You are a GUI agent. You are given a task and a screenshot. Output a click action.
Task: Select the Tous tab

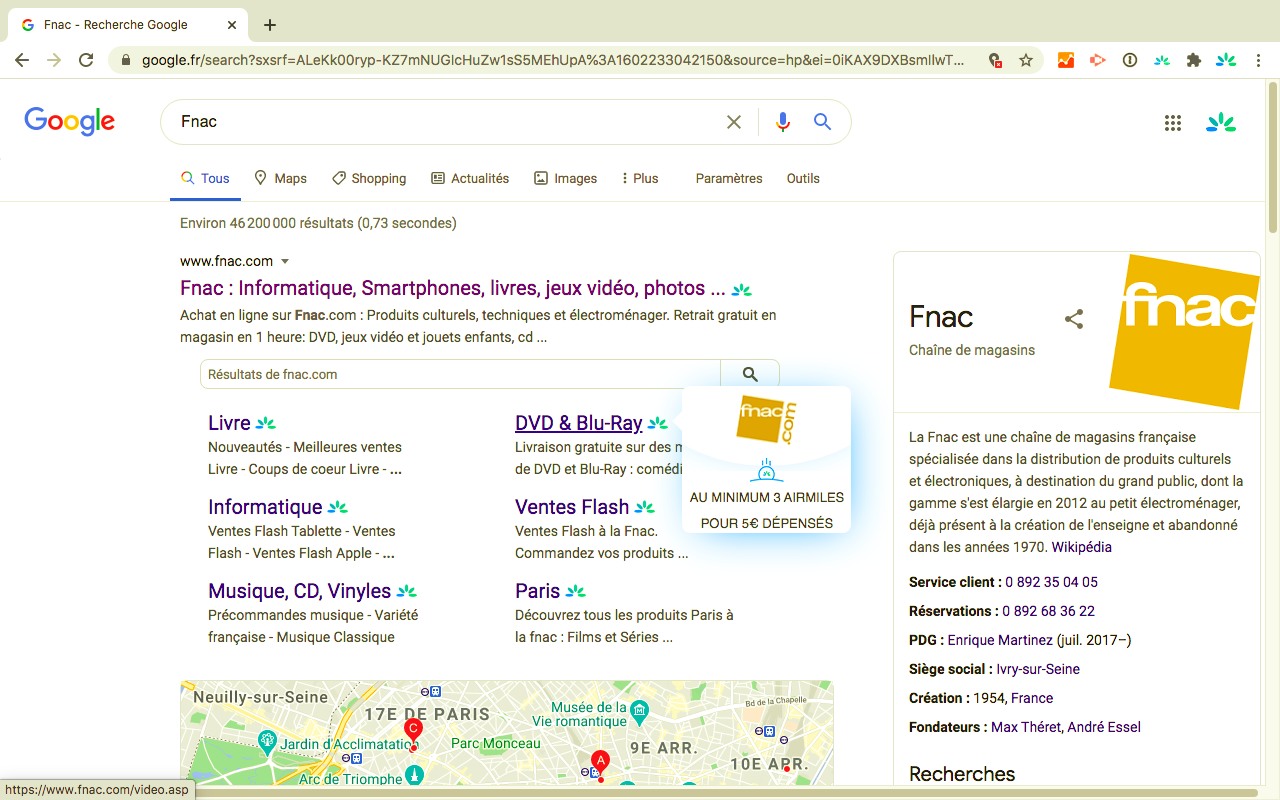click(205, 178)
